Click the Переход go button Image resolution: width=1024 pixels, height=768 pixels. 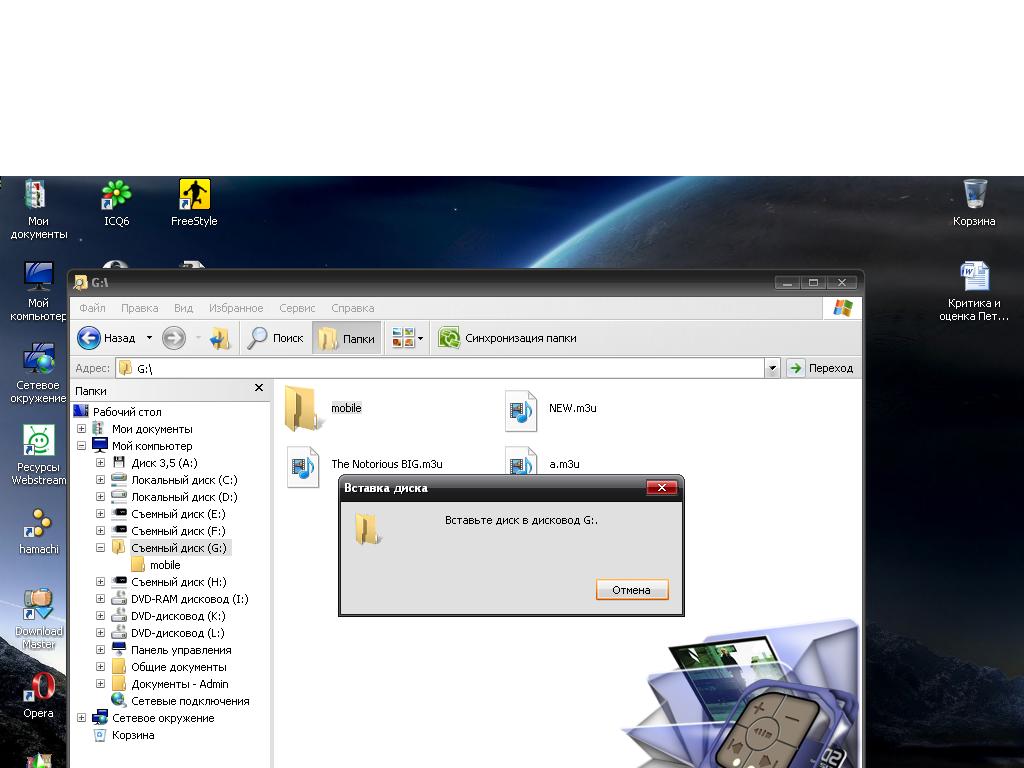coord(821,368)
